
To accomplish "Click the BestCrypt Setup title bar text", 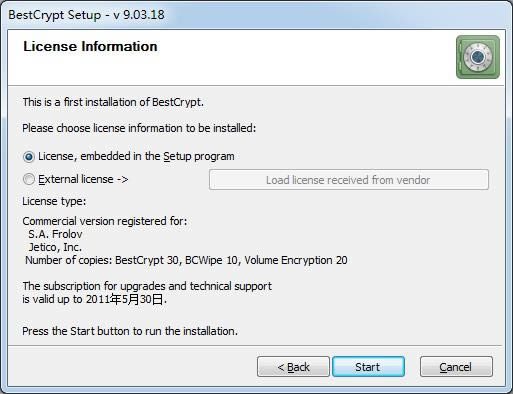I will tap(55, 15).
